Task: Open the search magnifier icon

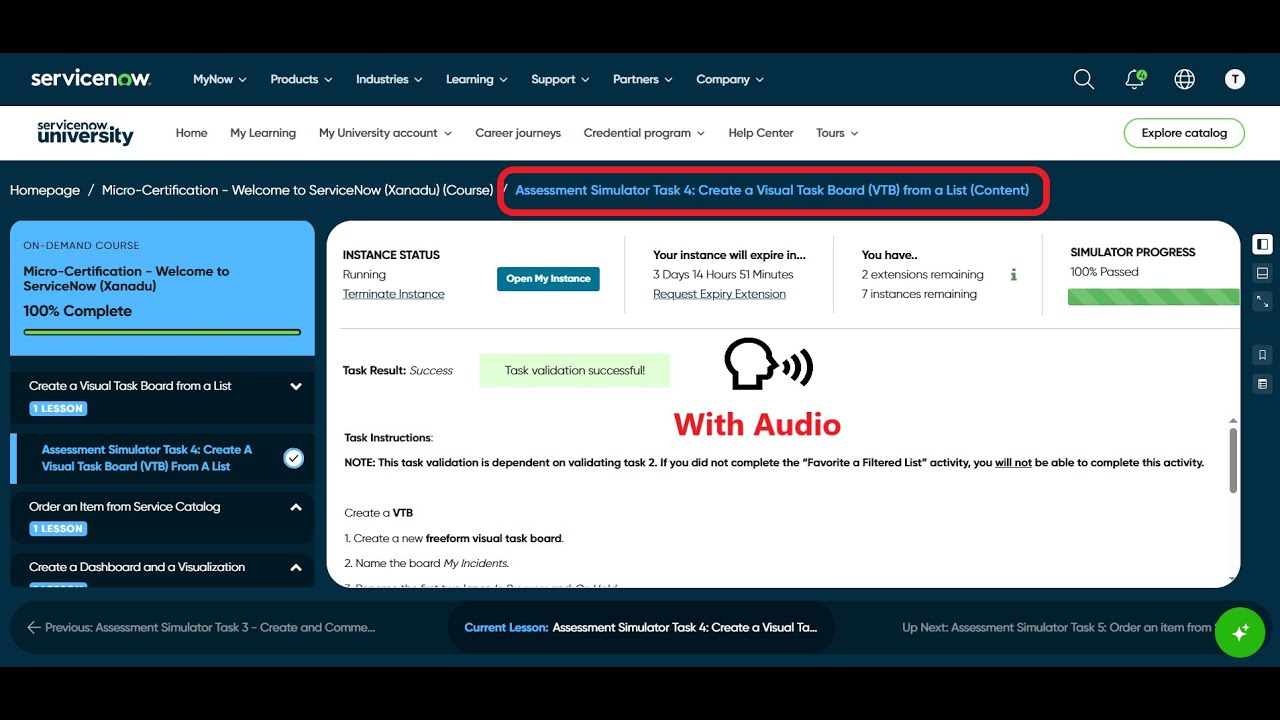Action: click(x=1084, y=79)
